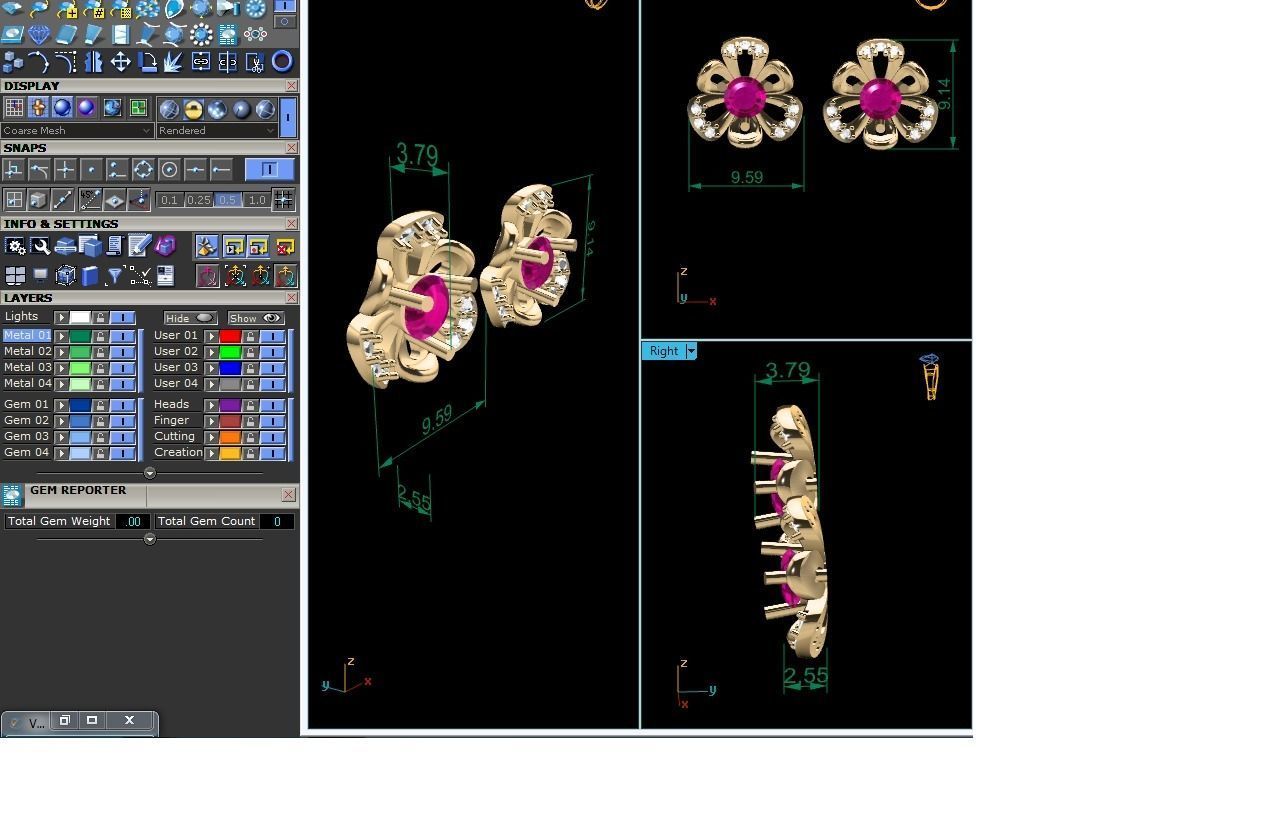1271x837 pixels.
Task: Click the gold sphere render material icon
Action: tap(193, 109)
